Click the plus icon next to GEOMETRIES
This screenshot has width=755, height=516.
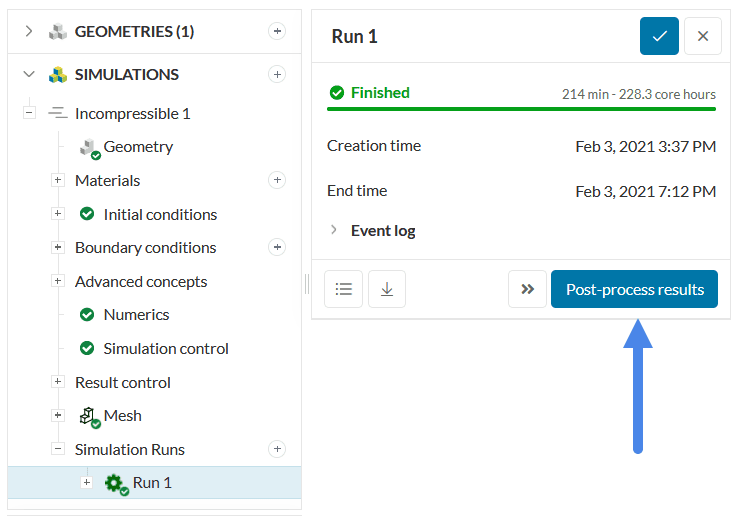coord(277,31)
